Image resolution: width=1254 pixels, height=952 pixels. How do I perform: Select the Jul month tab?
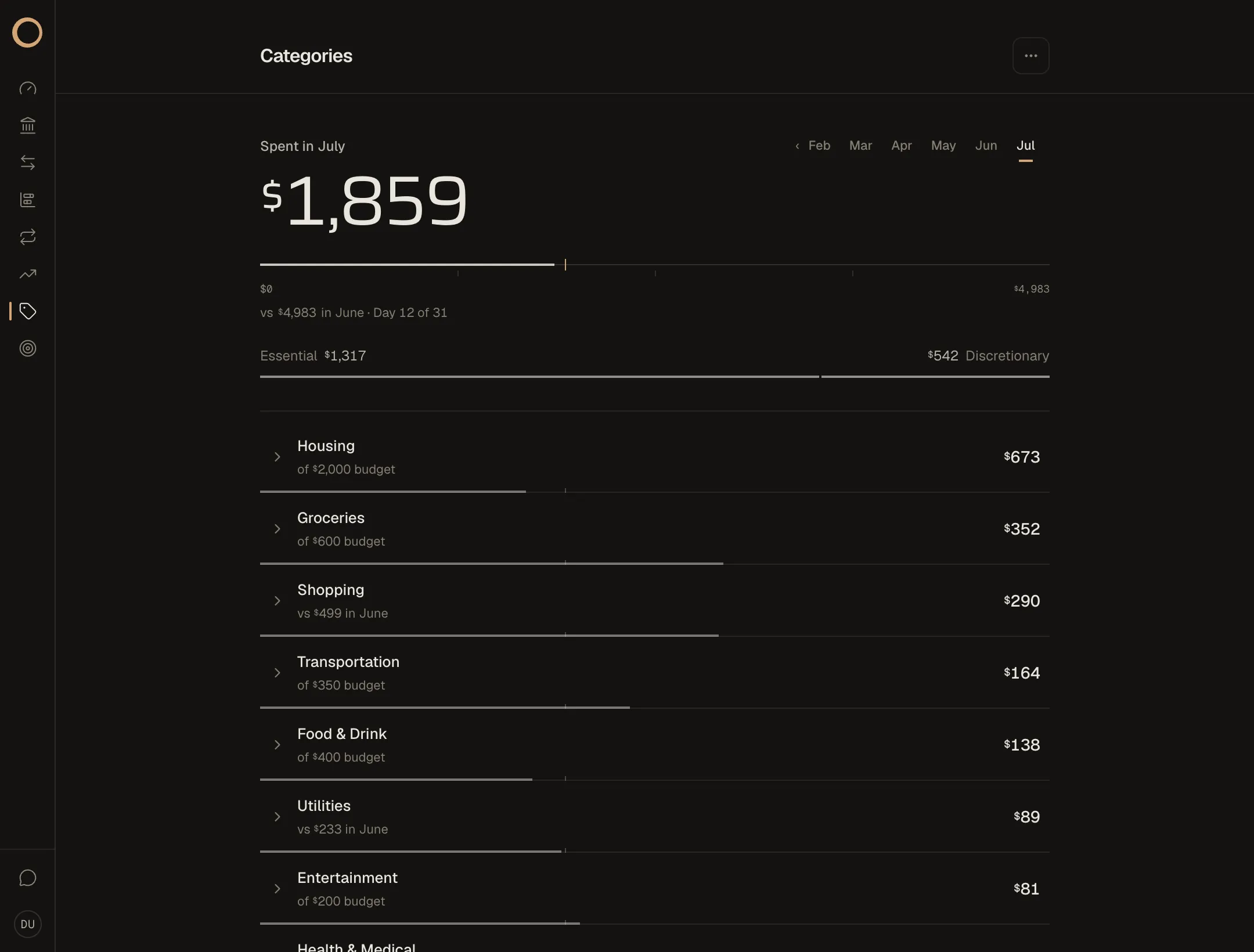(1025, 146)
